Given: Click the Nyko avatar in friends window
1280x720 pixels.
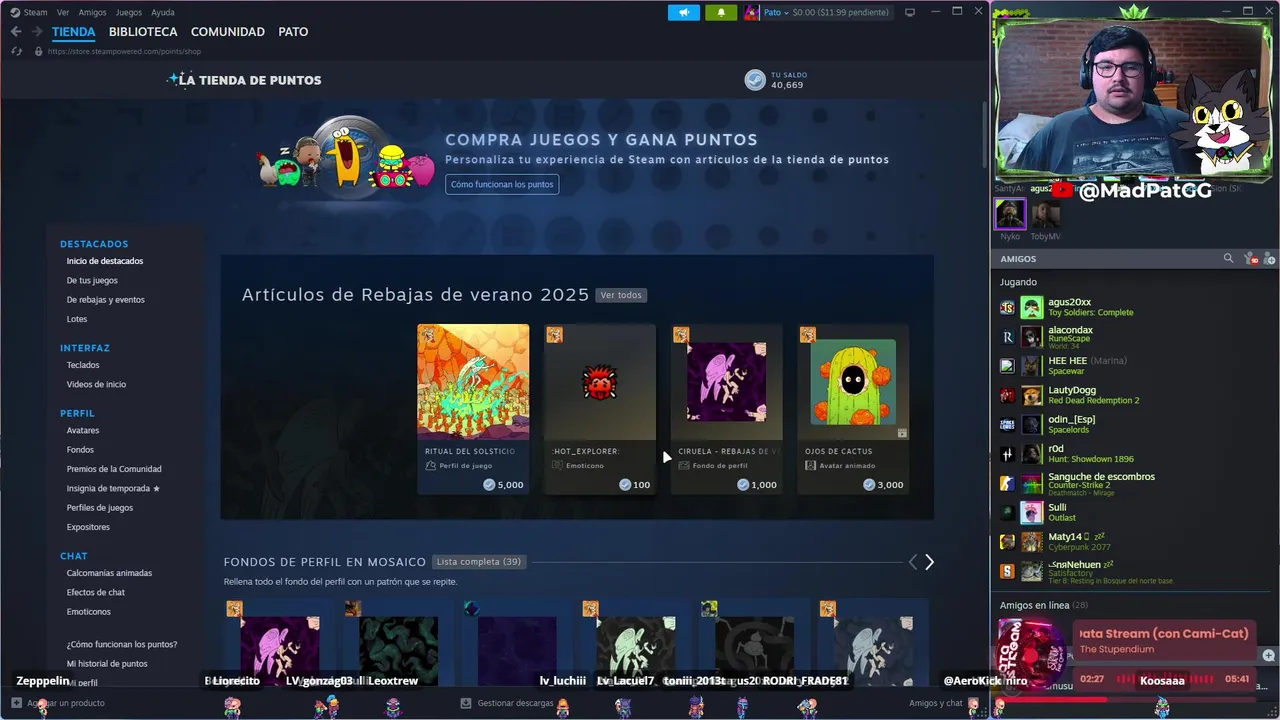Looking at the screenshot, I should click(1010, 214).
